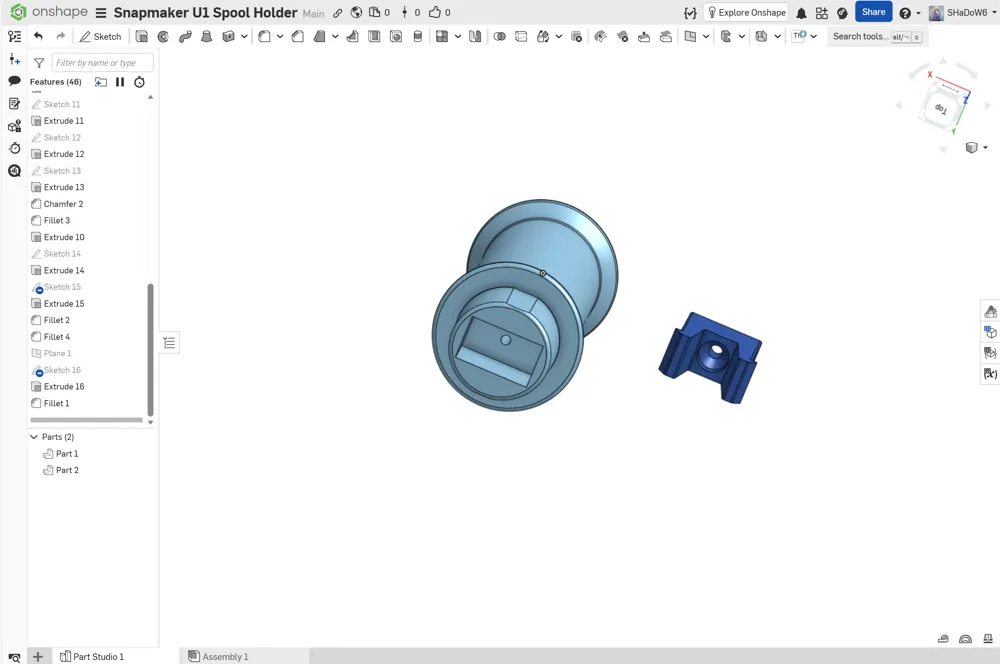Collapse the Parts (2) list
Image resolution: width=1000 pixels, height=664 pixels.
[34, 437]
